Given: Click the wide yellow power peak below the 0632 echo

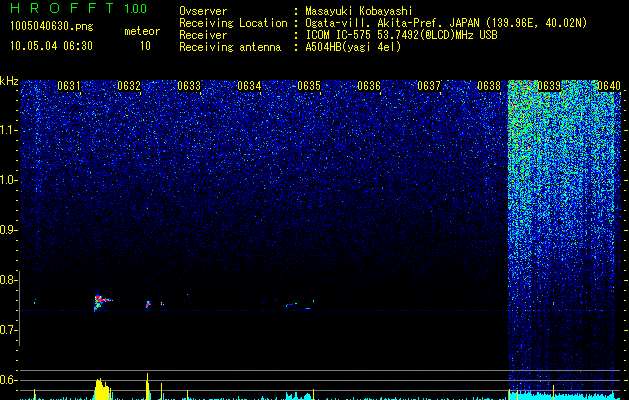Looking at the screenshot, I should 102,388.
